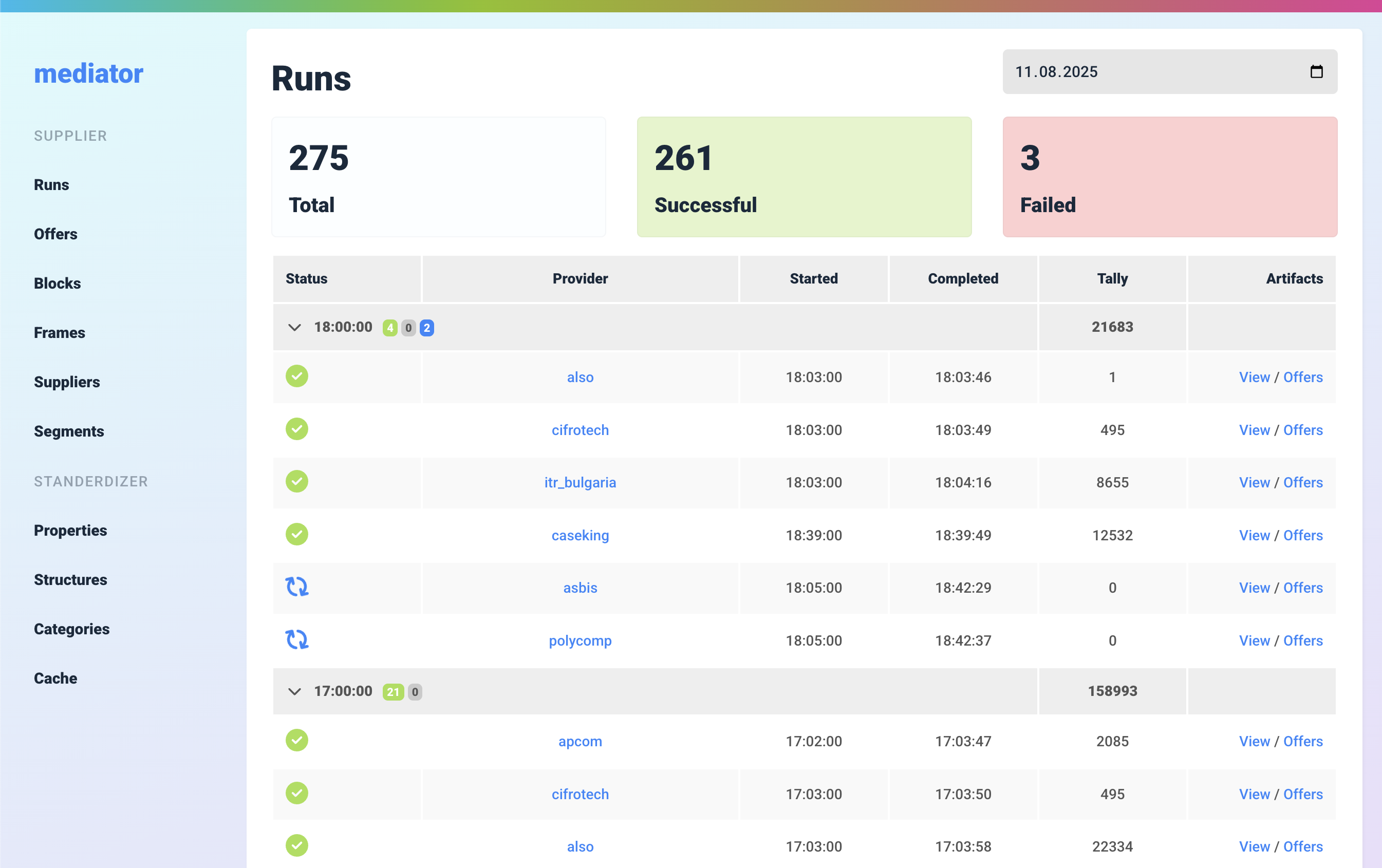View run details for caseking

click(x=1255, y=535)
